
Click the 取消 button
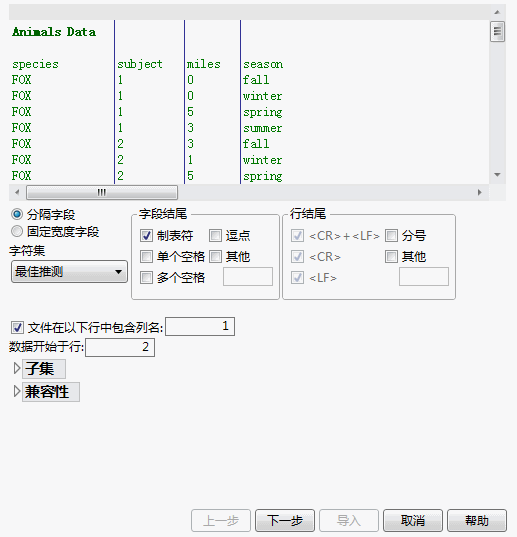coord(413,521)
